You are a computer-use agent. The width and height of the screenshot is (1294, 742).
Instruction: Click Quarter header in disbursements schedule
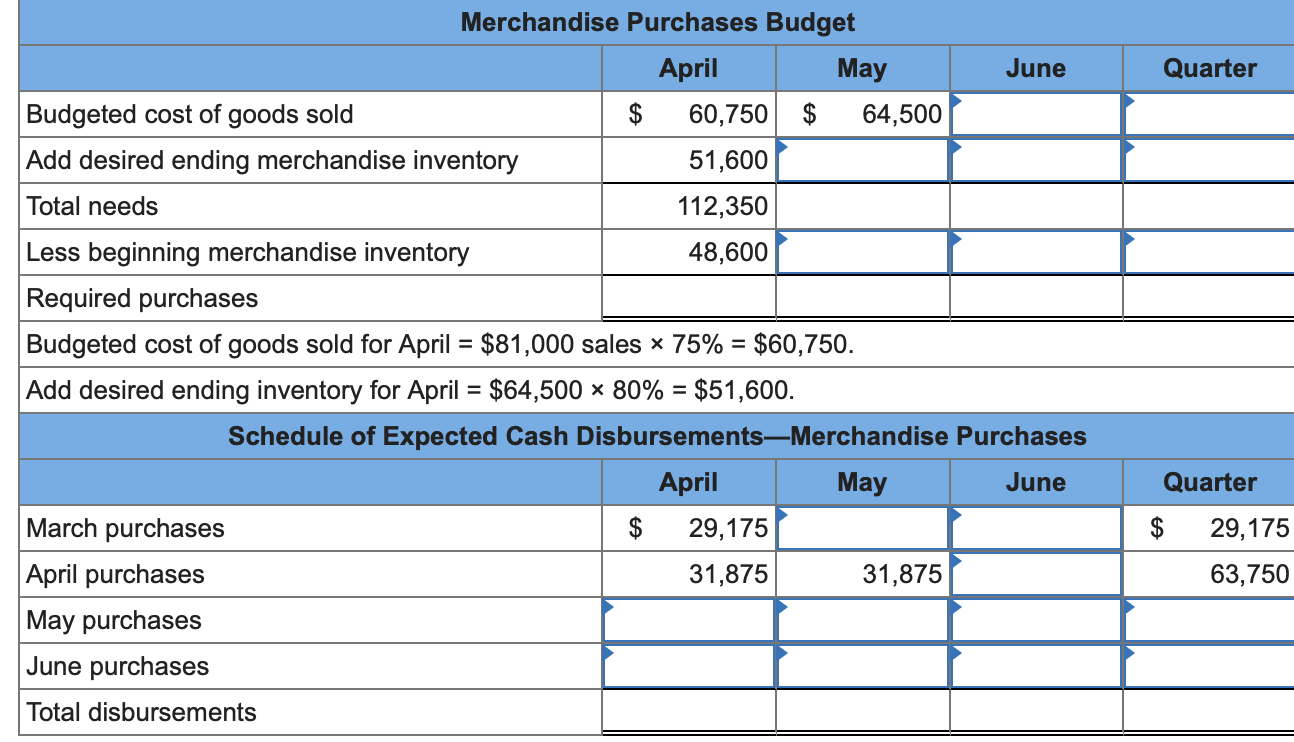tap(1210, 483)
